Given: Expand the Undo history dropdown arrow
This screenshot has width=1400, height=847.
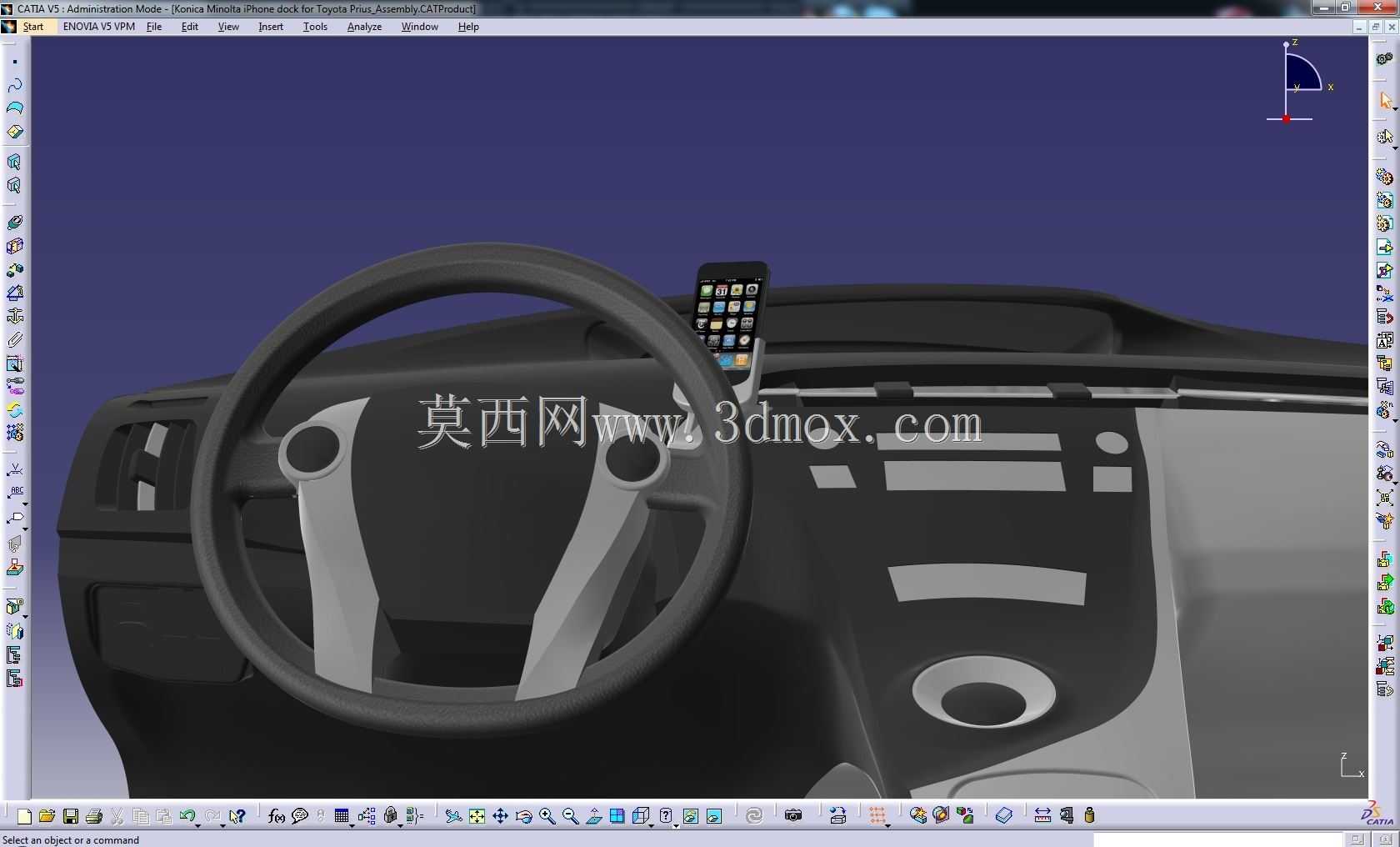Looking at the screenshot, I should 197,825.
